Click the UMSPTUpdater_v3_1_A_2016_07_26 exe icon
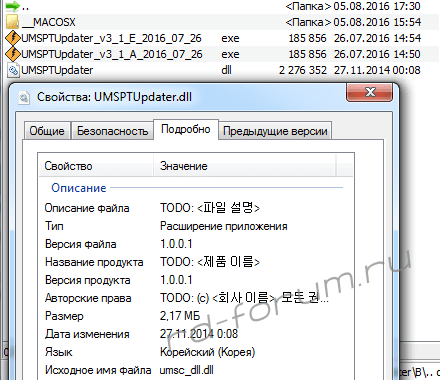 pyautogui.click(x=13, y=54)
